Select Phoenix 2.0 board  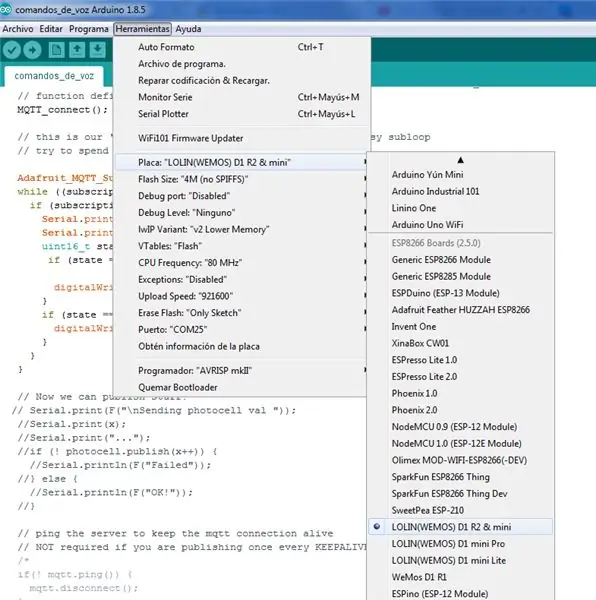click(461, 410)
